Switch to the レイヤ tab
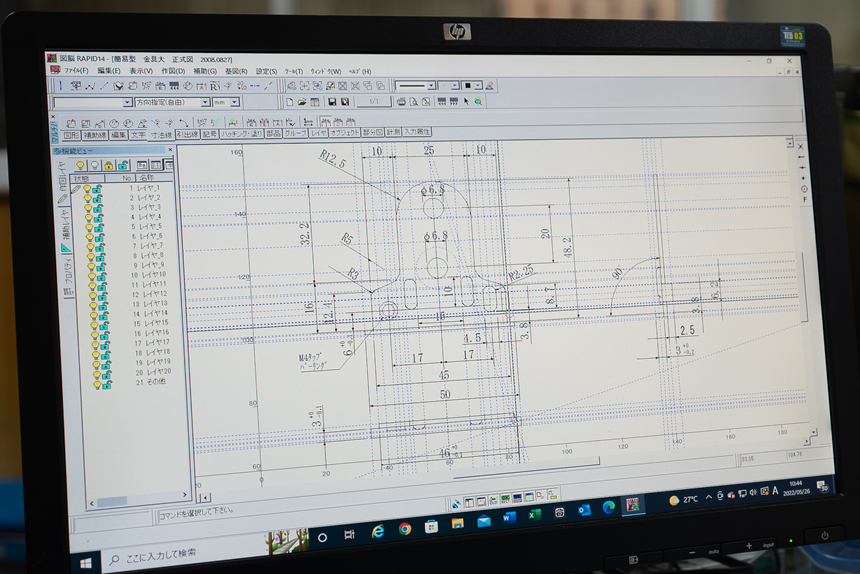Image resolution: width=860 pixels, height=574 pixels. 318,133
